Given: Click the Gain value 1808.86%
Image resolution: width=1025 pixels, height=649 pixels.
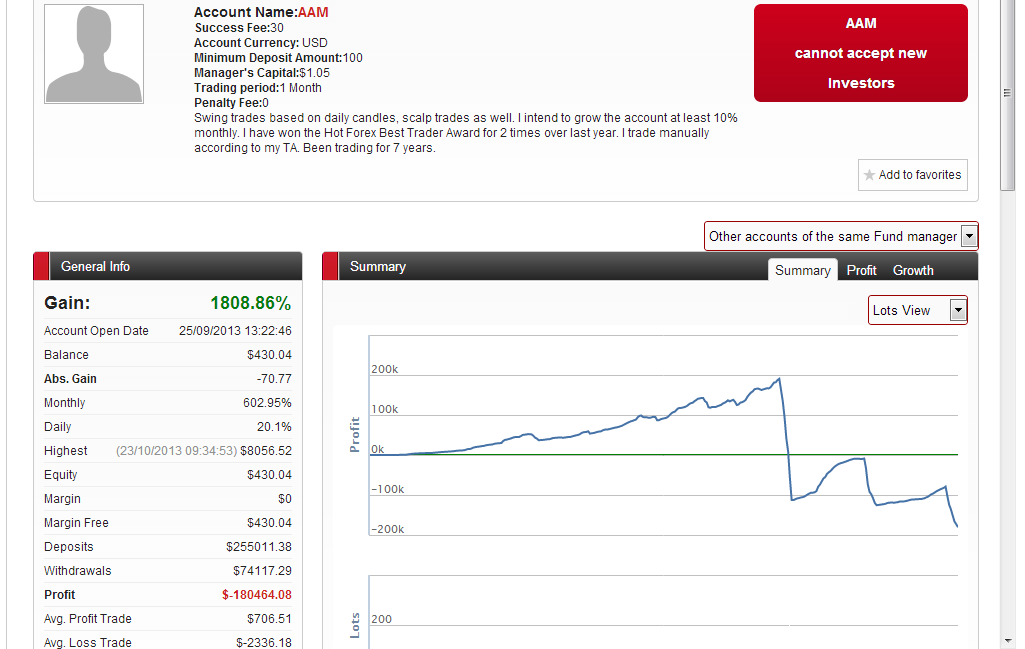Looking at the screenshot, I should tap(250, 303).
